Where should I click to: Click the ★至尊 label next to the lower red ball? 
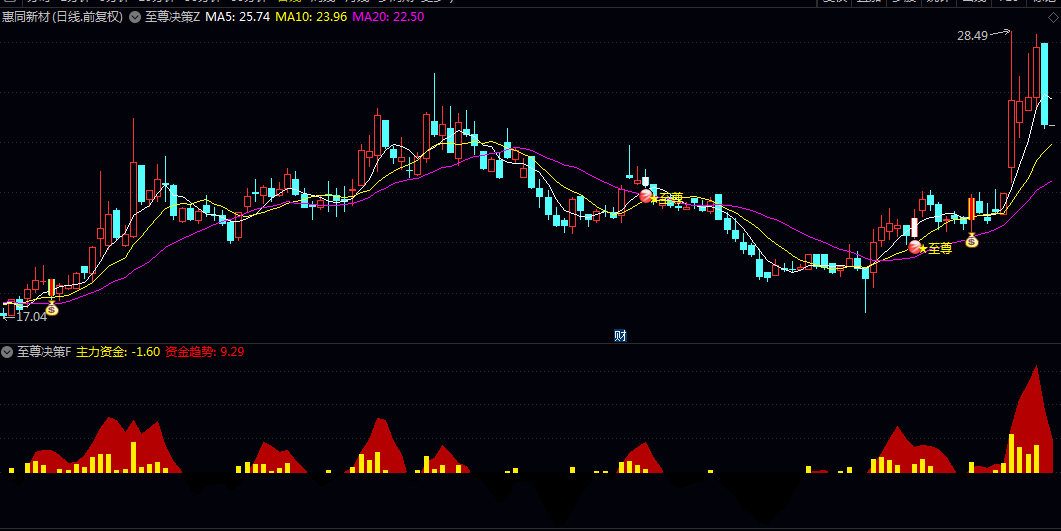click(x=936, y=249)
